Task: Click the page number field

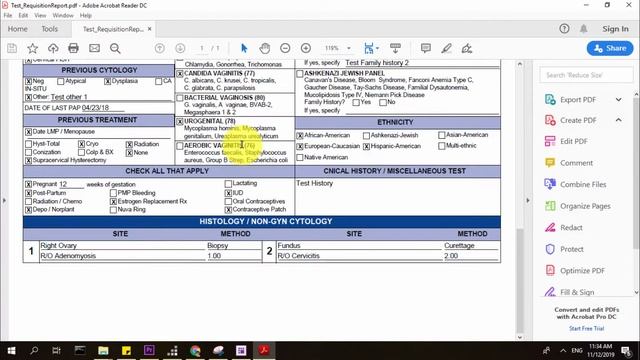Action: click(202, 48)
